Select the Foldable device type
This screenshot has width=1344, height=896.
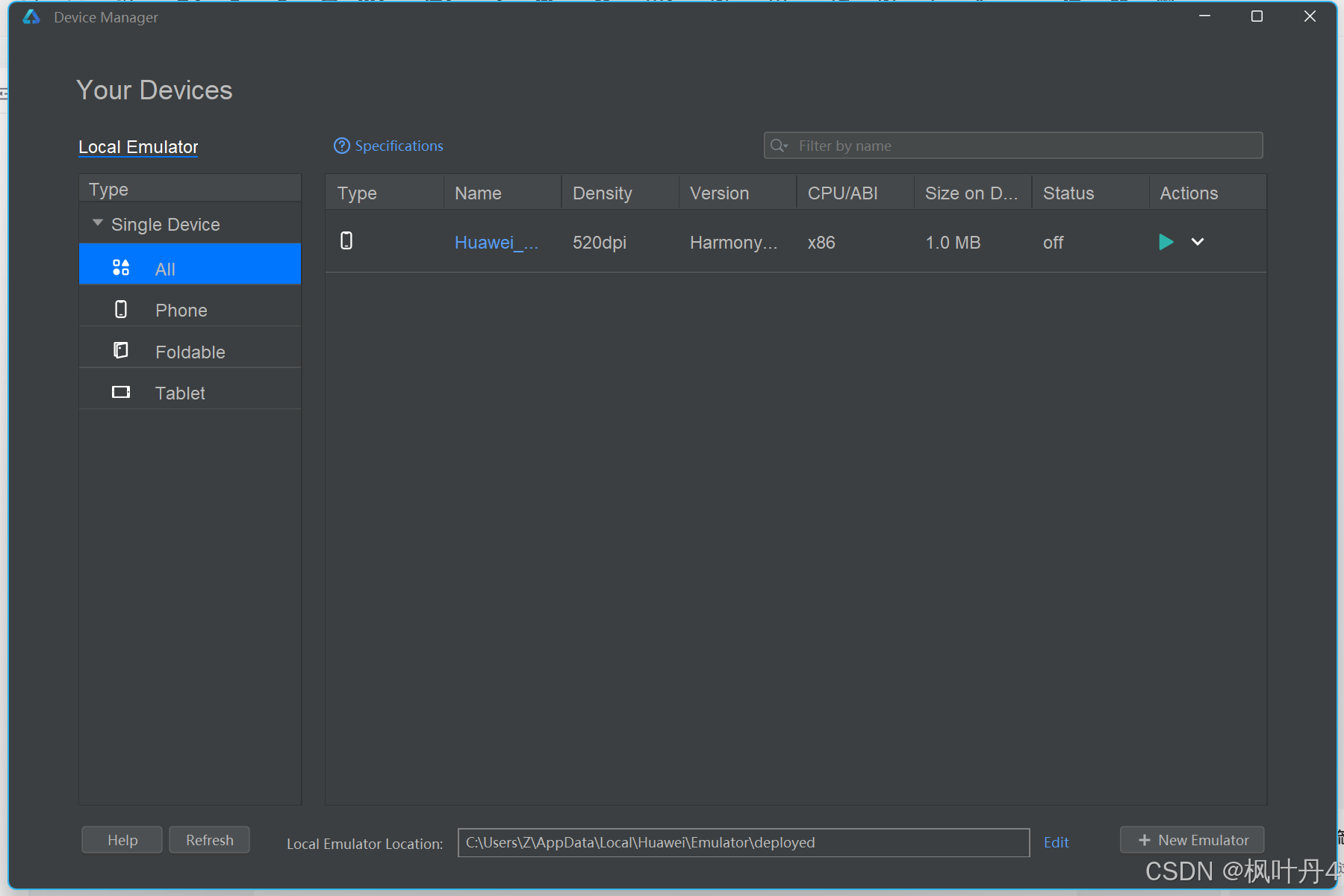190,352
